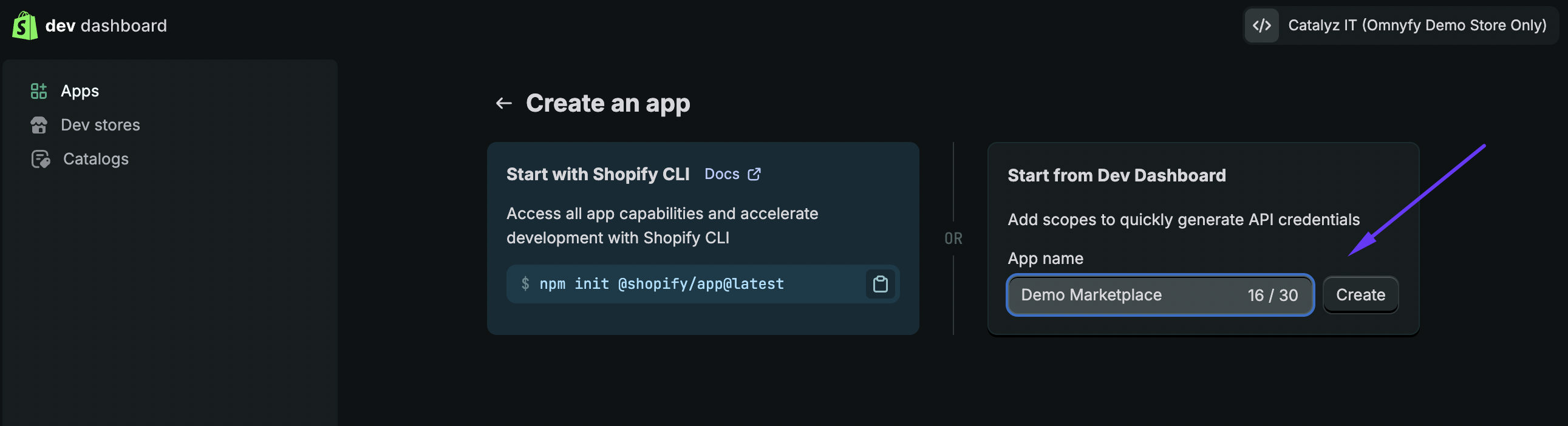This screenshot has width=1568, height=426.
Task: Click the Create an app page title
Action: (x=607, y=104)
